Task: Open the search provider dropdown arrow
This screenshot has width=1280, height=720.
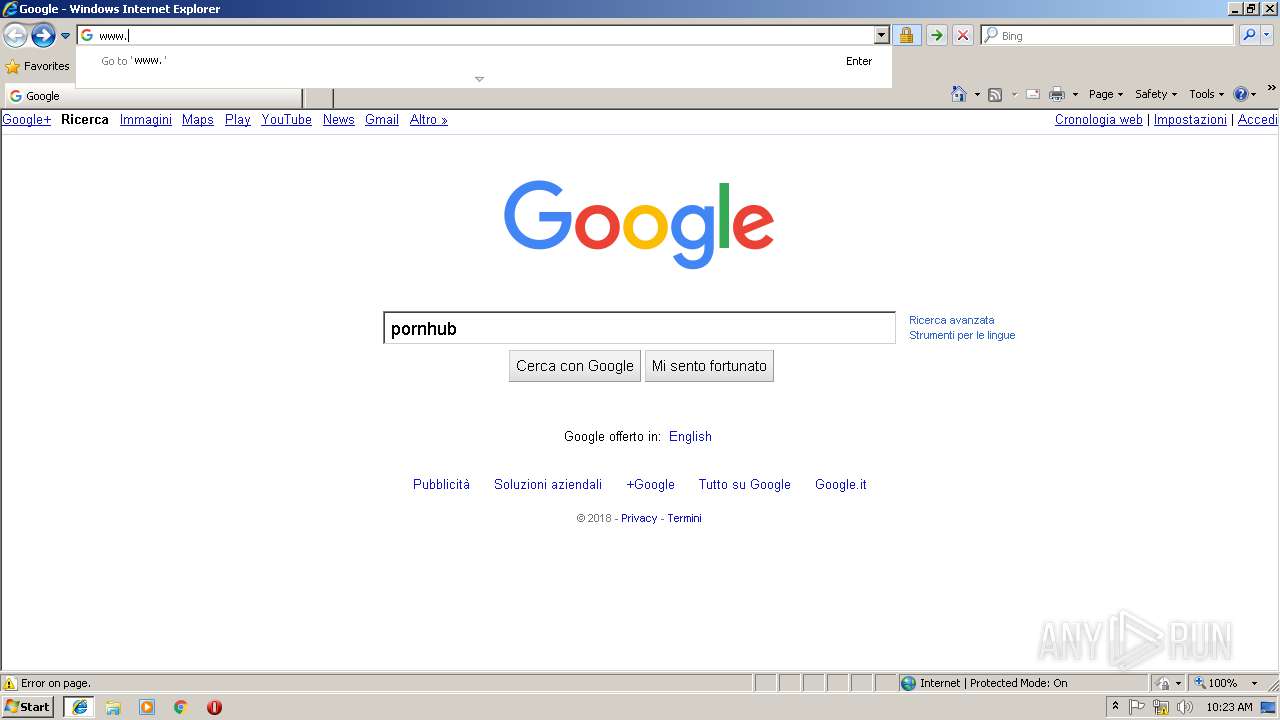Action: point(1267,35)
